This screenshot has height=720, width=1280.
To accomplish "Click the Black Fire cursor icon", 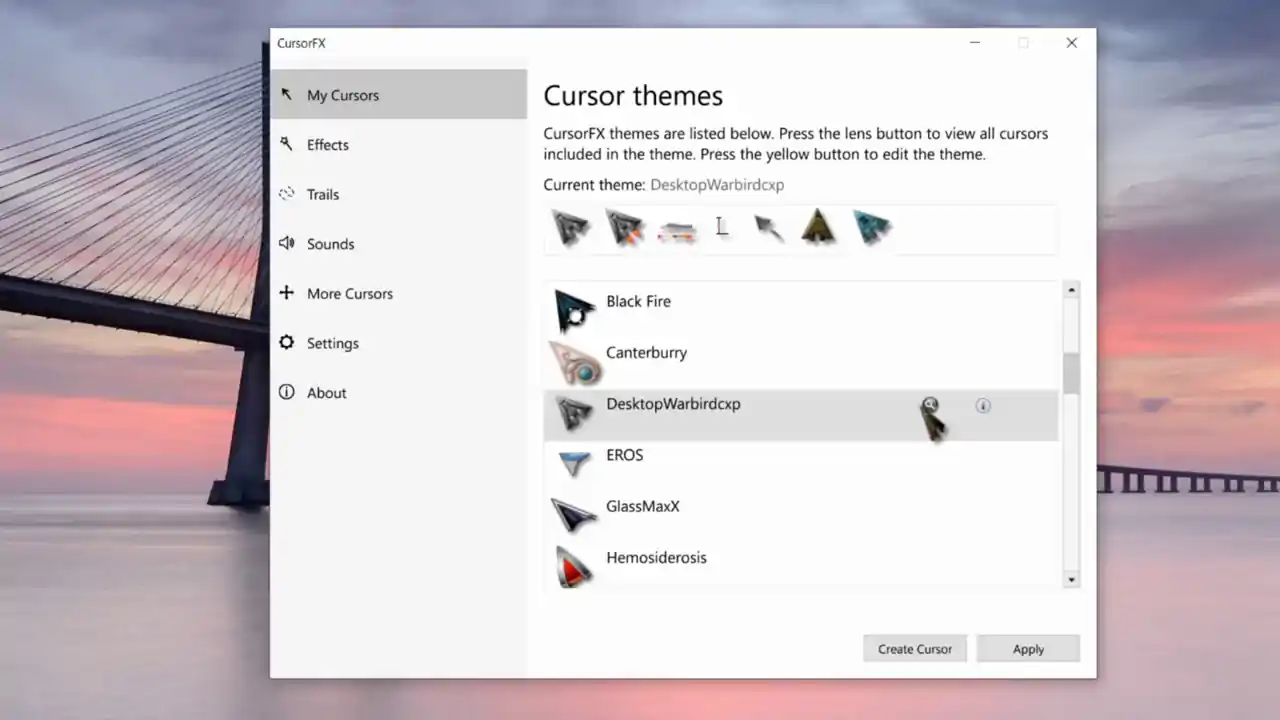I will [575, 311].
